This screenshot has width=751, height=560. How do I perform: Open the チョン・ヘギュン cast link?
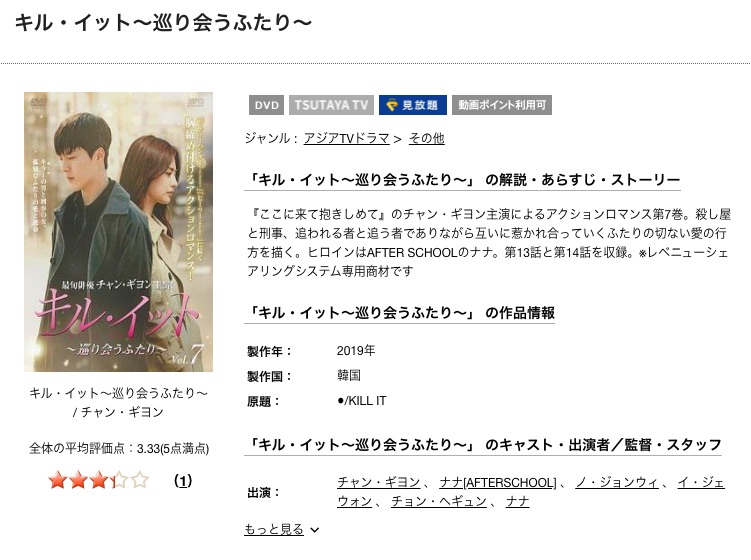439,502
